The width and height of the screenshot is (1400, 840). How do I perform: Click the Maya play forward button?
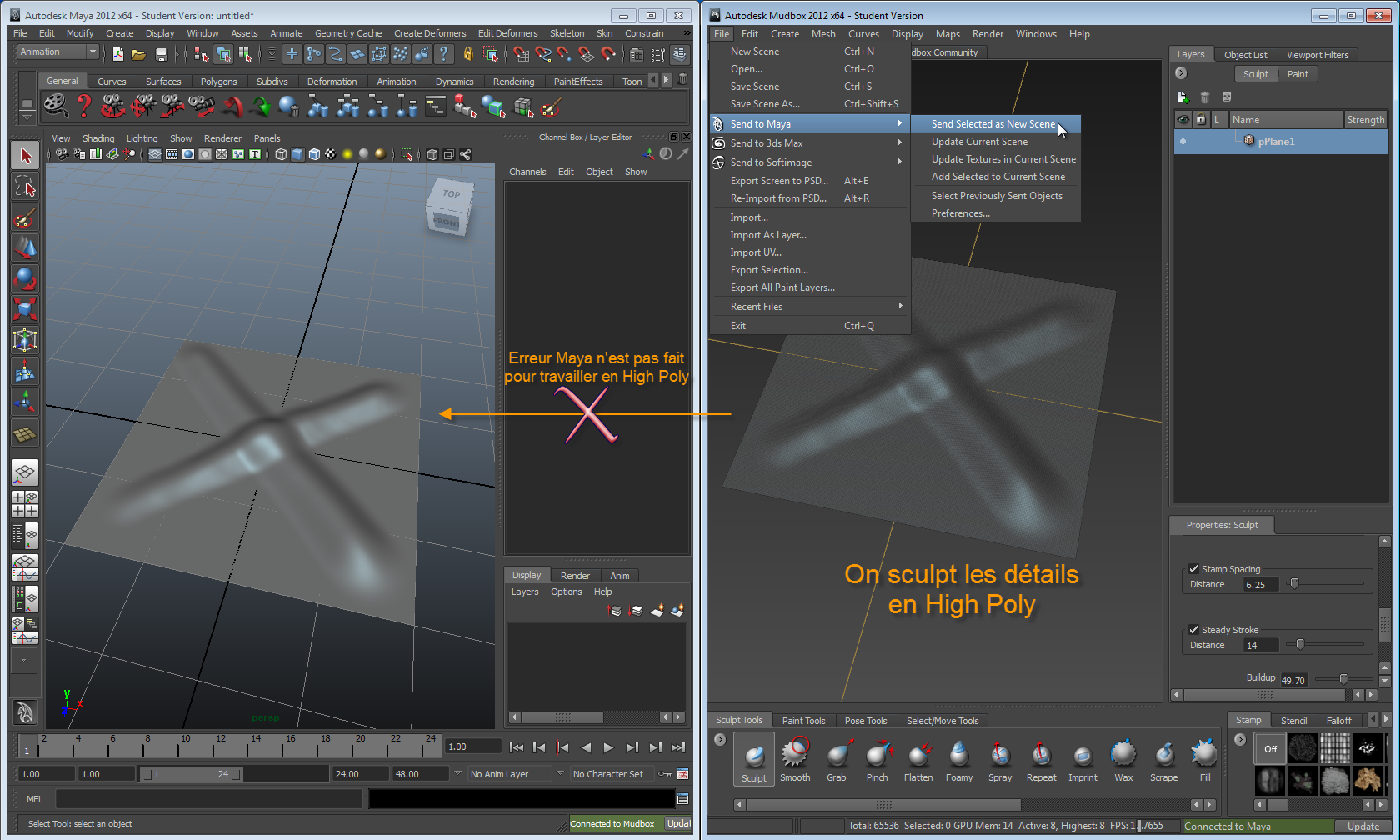pos(608,747)
